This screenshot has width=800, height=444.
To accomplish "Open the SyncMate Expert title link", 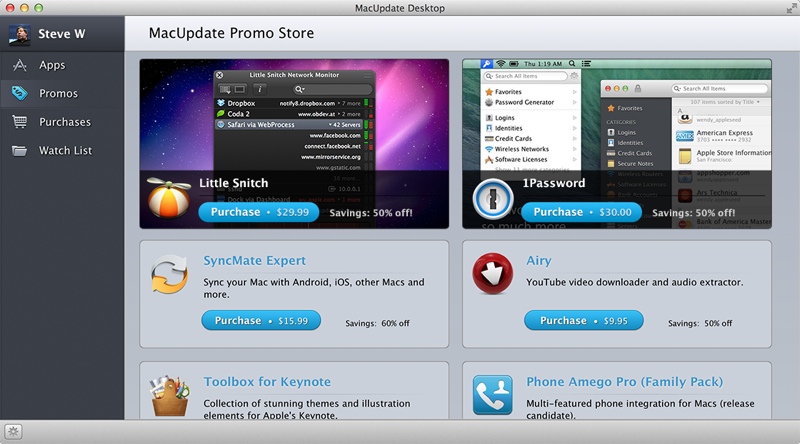I will click(x=255, y=261).
